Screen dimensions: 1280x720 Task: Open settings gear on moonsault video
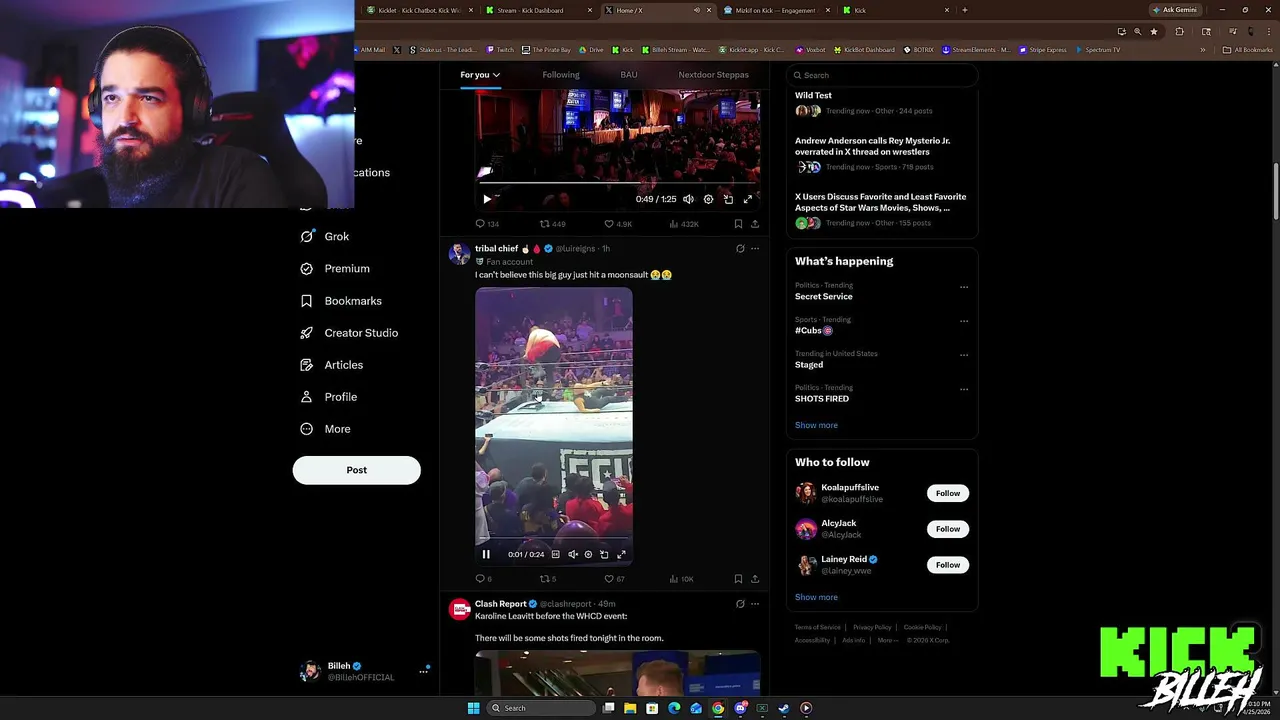point(588,554)
